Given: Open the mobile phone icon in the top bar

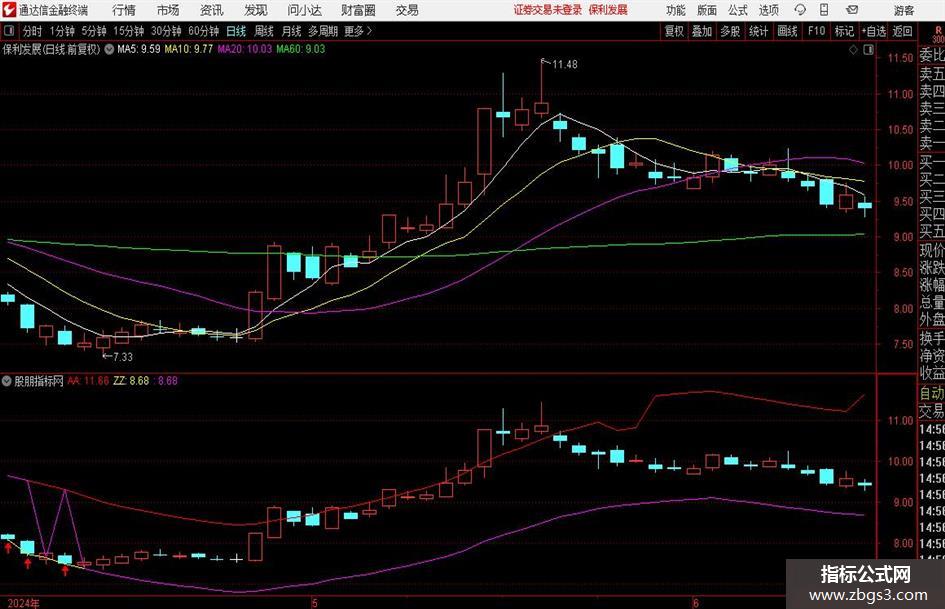Looking at the screenshot, I should [824, 10].
